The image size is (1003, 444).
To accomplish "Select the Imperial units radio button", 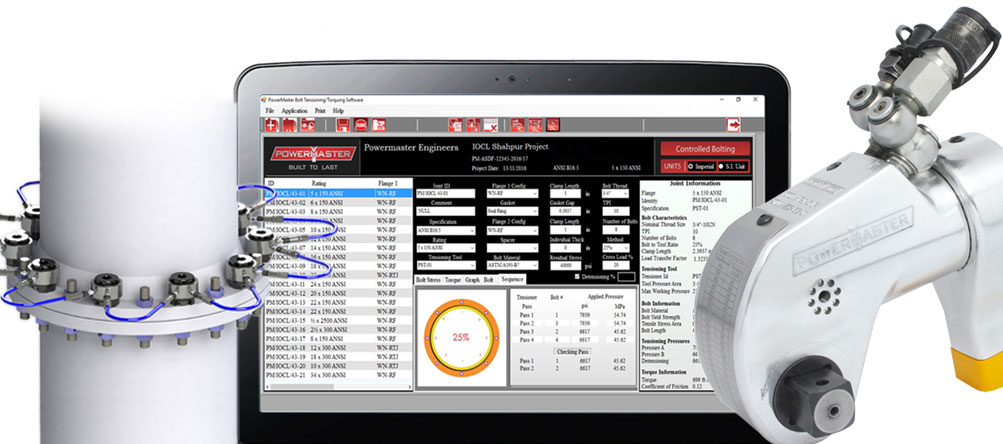I will tap(692, 166).
